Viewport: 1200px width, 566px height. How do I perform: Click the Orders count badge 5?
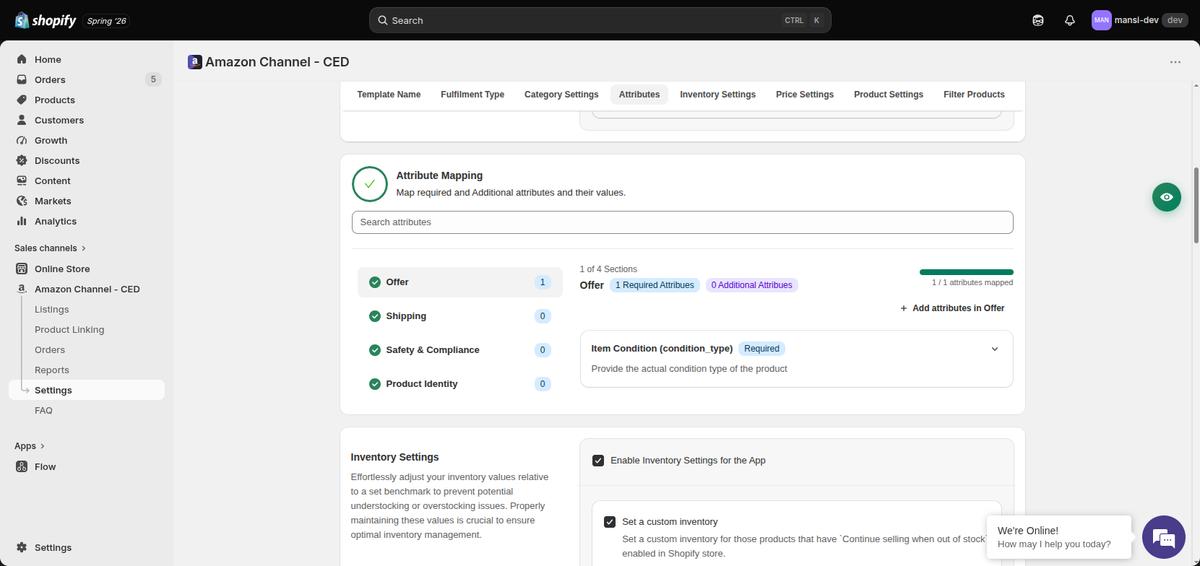click(x=153, y=80)
